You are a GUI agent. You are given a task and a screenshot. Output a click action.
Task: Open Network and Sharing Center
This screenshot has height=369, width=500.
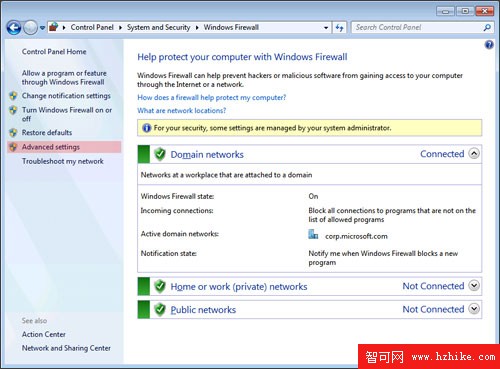(66, 348)
